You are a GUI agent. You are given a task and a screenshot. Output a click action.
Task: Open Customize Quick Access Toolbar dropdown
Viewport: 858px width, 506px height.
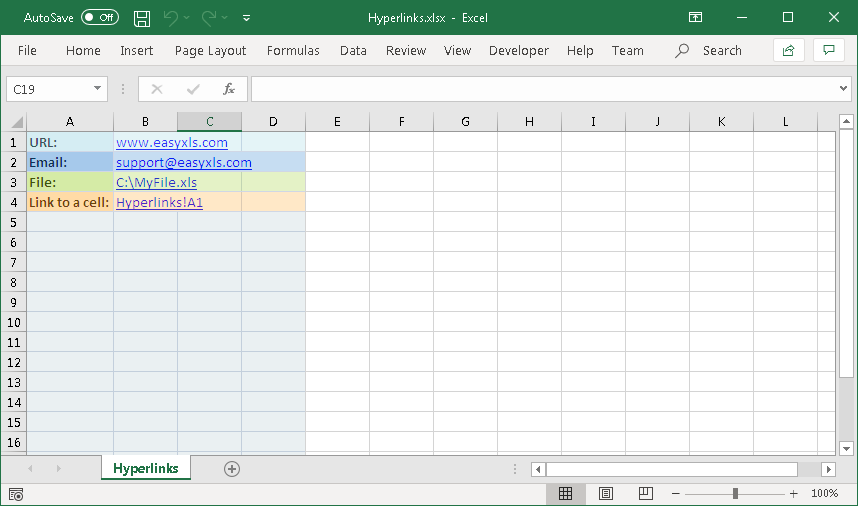click(x=247, y=18)
